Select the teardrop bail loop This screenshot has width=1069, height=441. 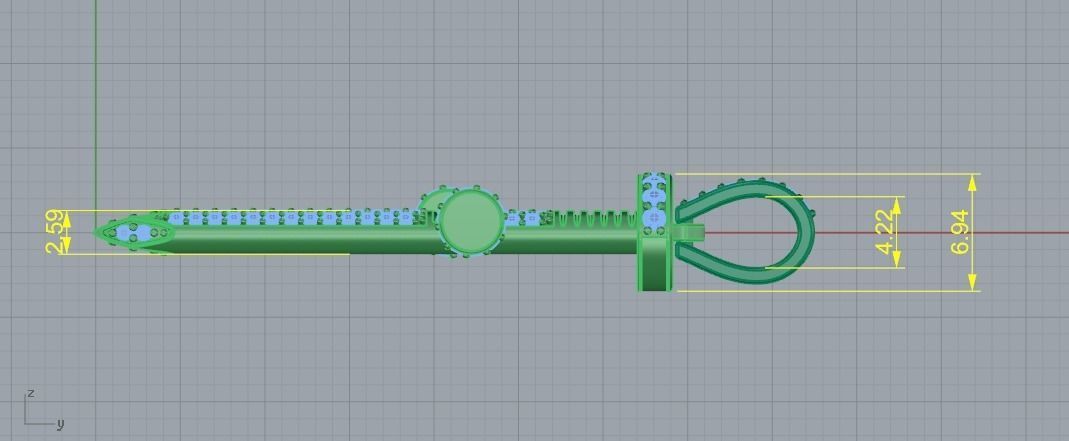pos(745,232)
